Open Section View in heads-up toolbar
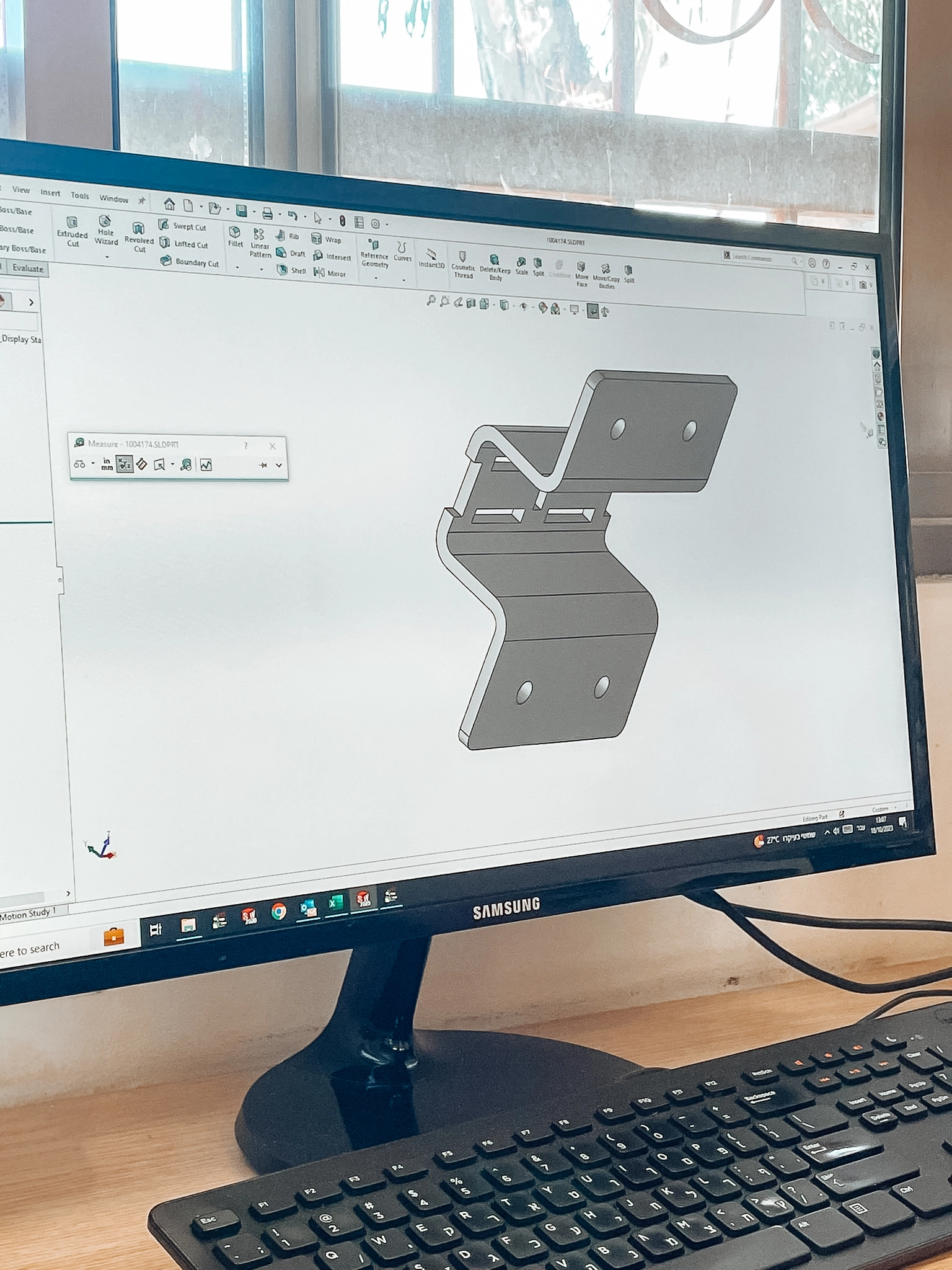 [x=471, y=303]
